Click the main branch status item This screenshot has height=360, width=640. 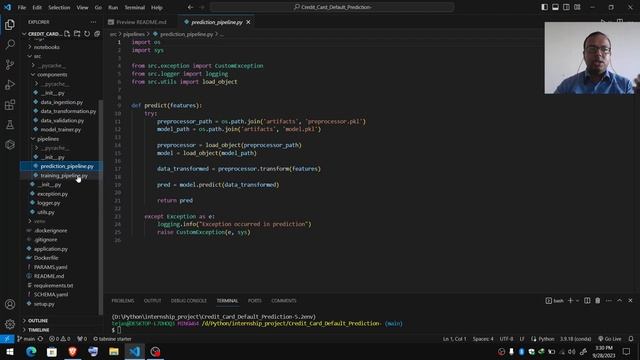tap(26, 339)
